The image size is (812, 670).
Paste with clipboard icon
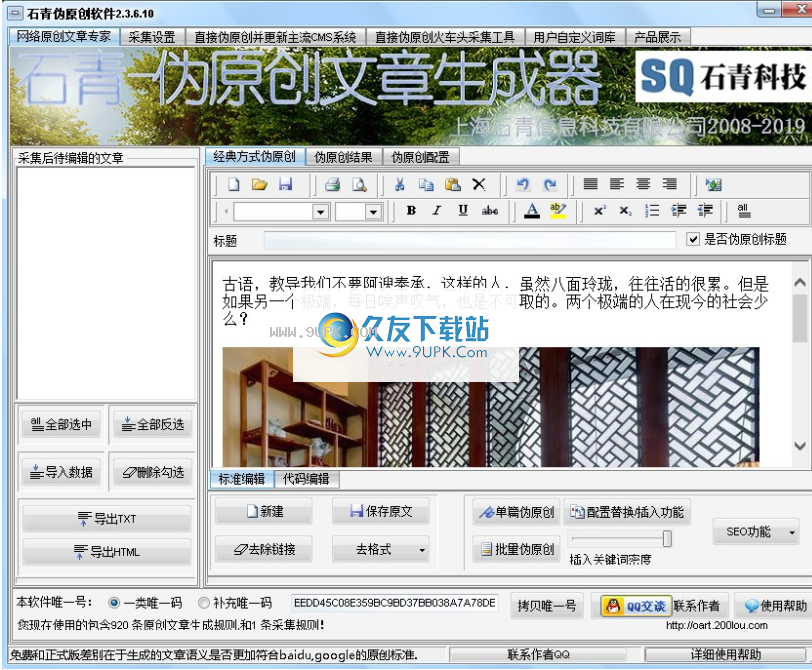[453, 184]
